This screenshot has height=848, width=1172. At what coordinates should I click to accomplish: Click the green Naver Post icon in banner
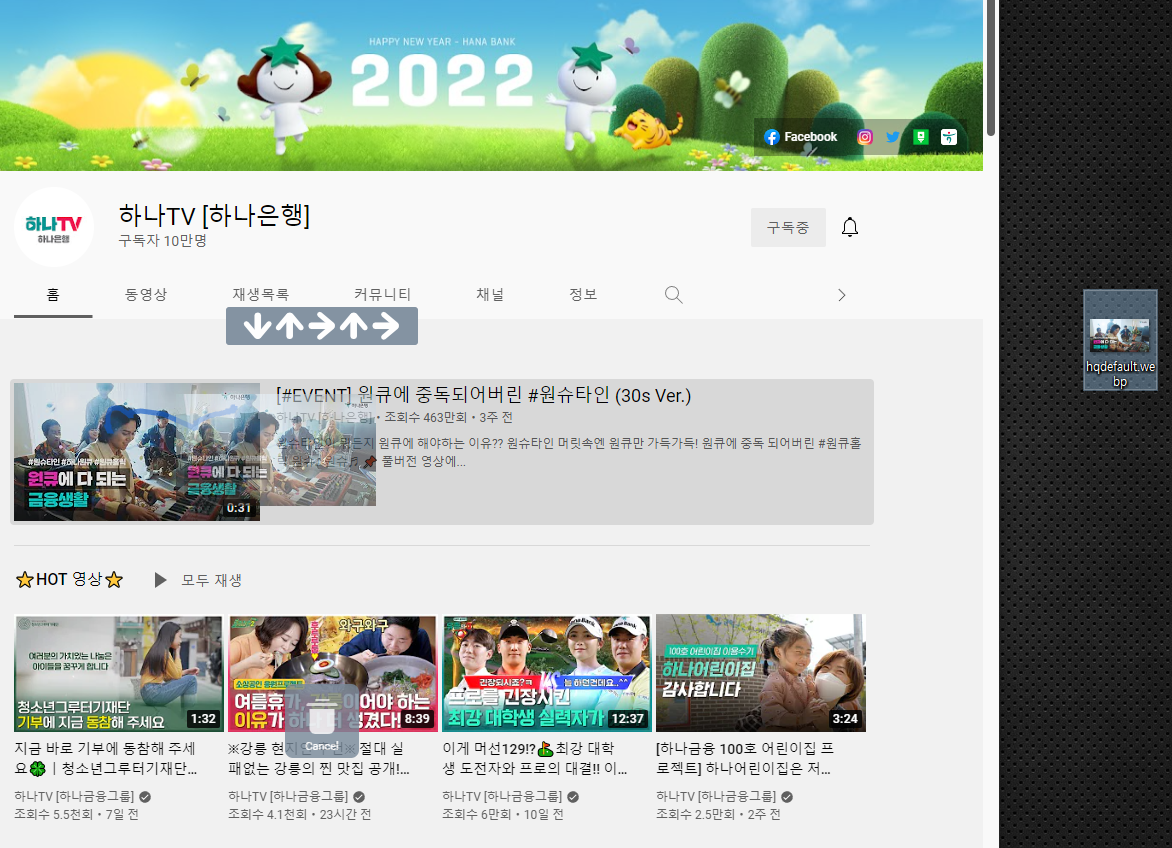point(921,137)
